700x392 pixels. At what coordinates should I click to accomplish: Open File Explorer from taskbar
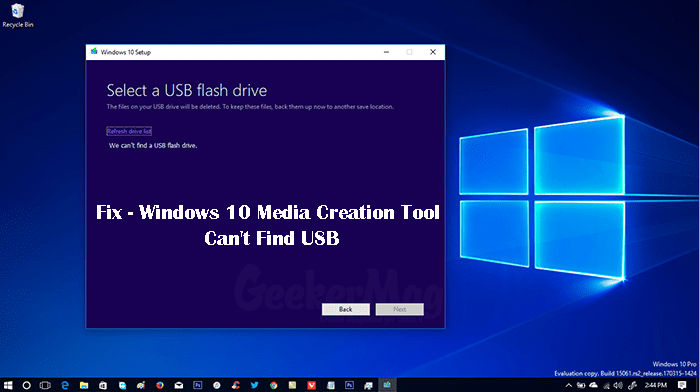point(84,385)
